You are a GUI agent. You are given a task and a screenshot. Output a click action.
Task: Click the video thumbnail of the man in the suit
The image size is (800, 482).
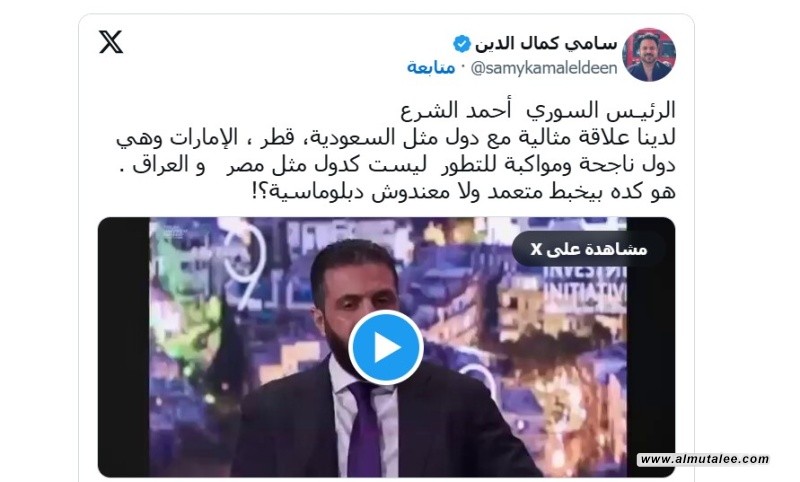pos(386,347)
